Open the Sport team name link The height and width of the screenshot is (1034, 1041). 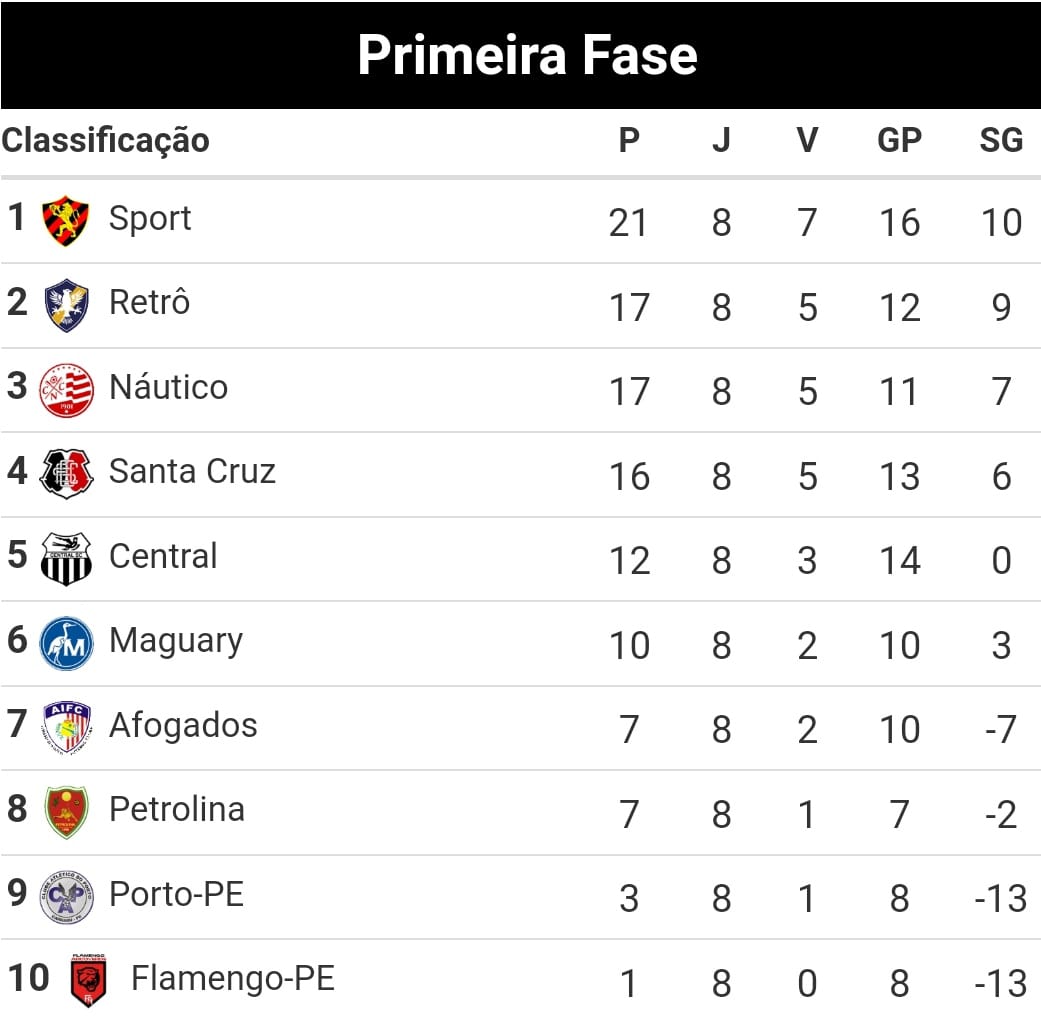click(150, 218)
